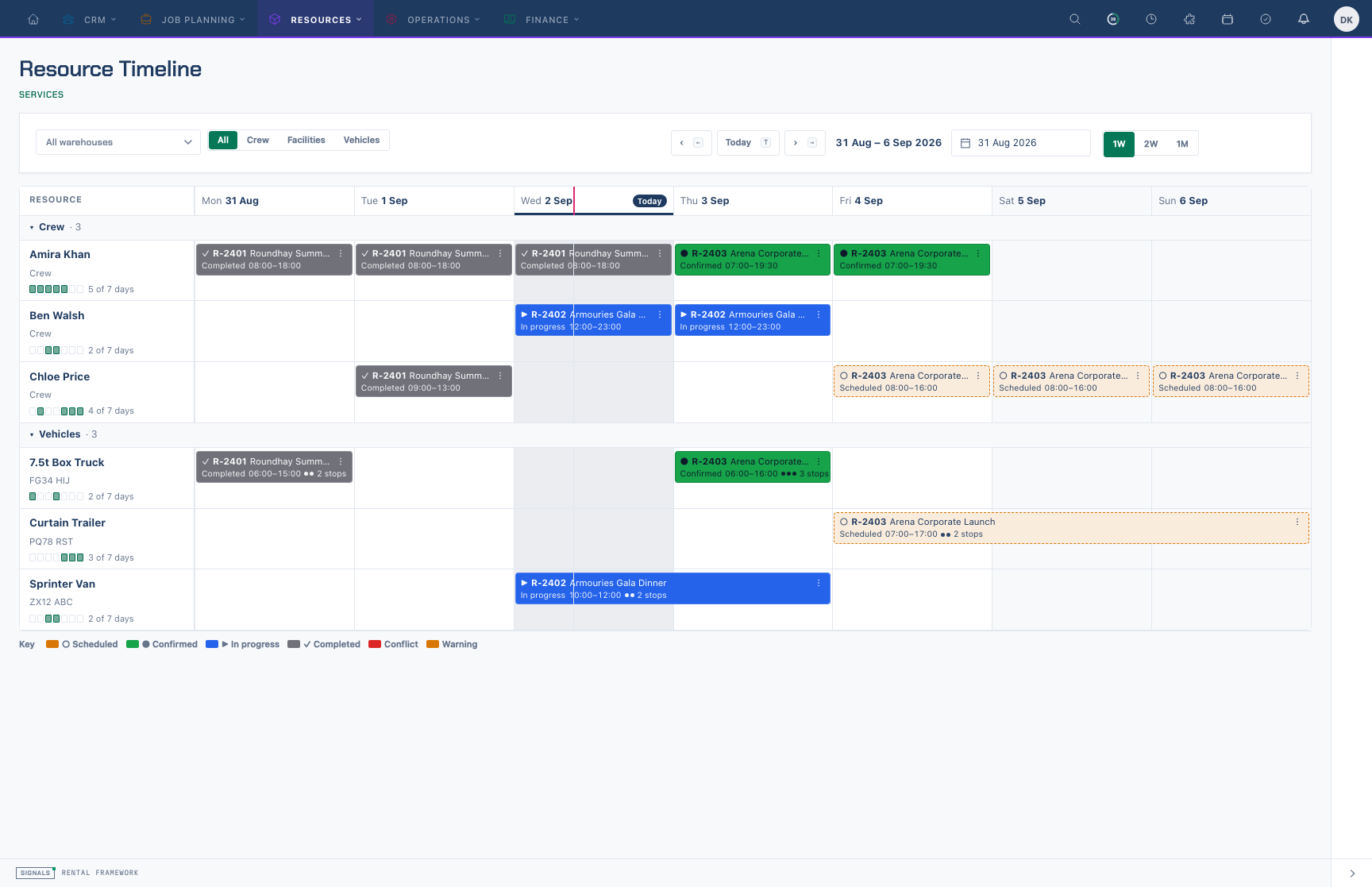Screen dimensions: 1372x887
Task: Open the home icon in top navigation
Action: pyautogui.click(x=33, y=19)
